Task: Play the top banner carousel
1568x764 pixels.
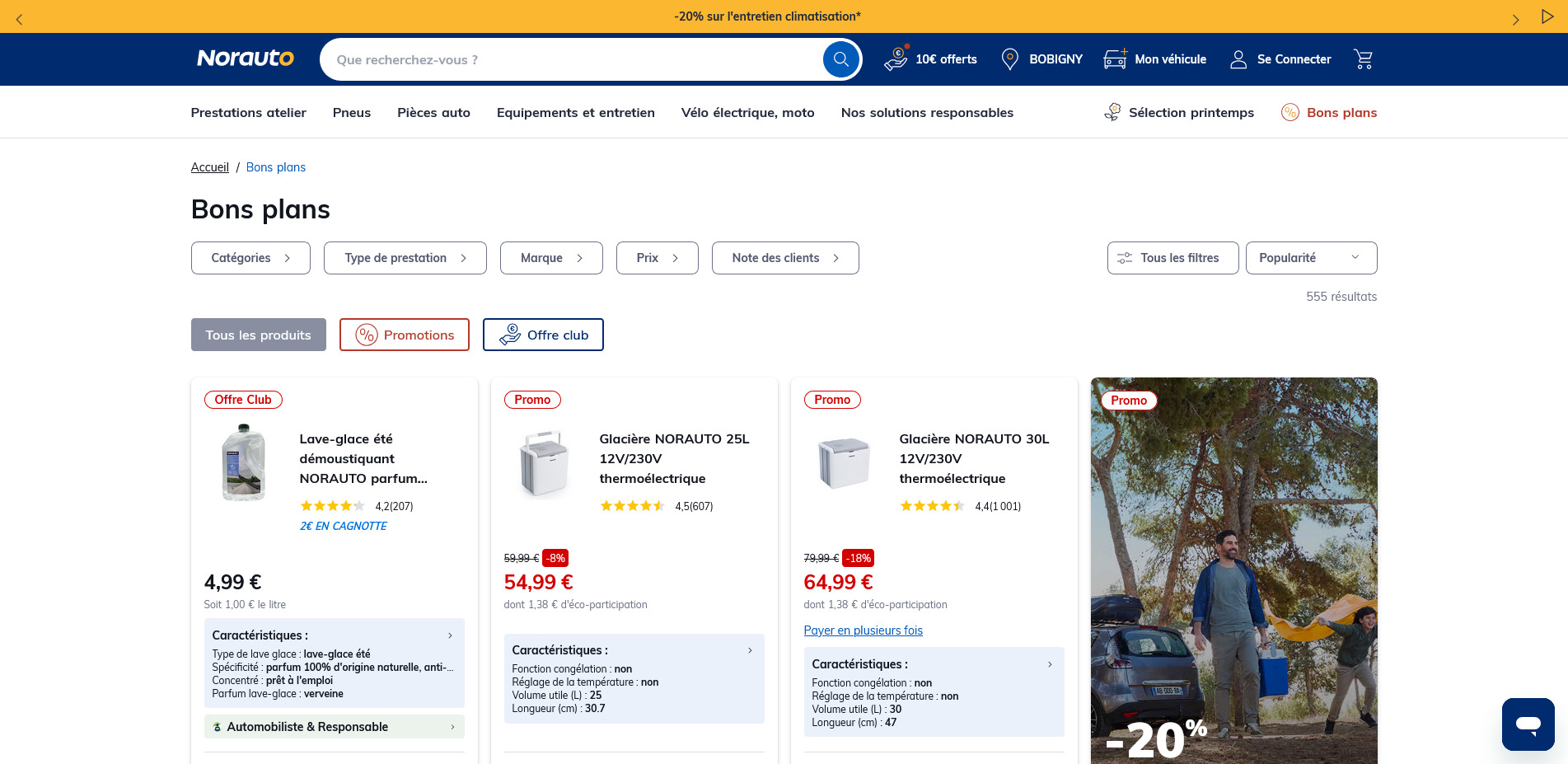Action: (1547, 16)
